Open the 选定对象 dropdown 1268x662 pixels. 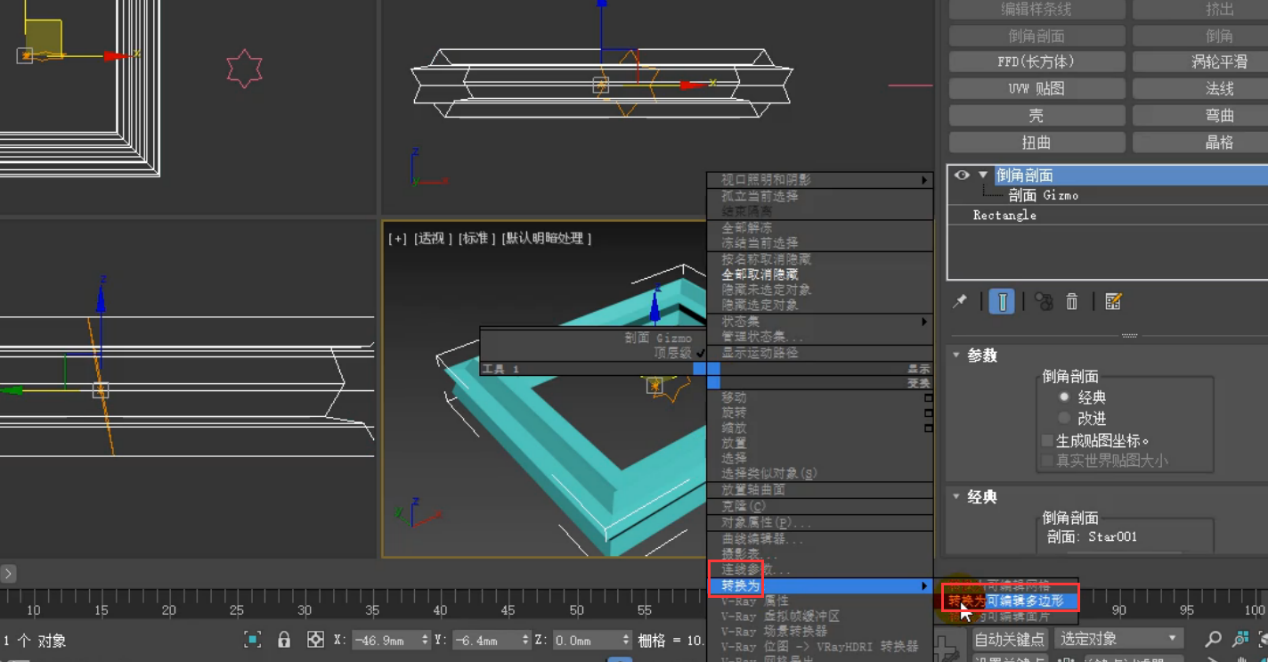click(1118, 639)
